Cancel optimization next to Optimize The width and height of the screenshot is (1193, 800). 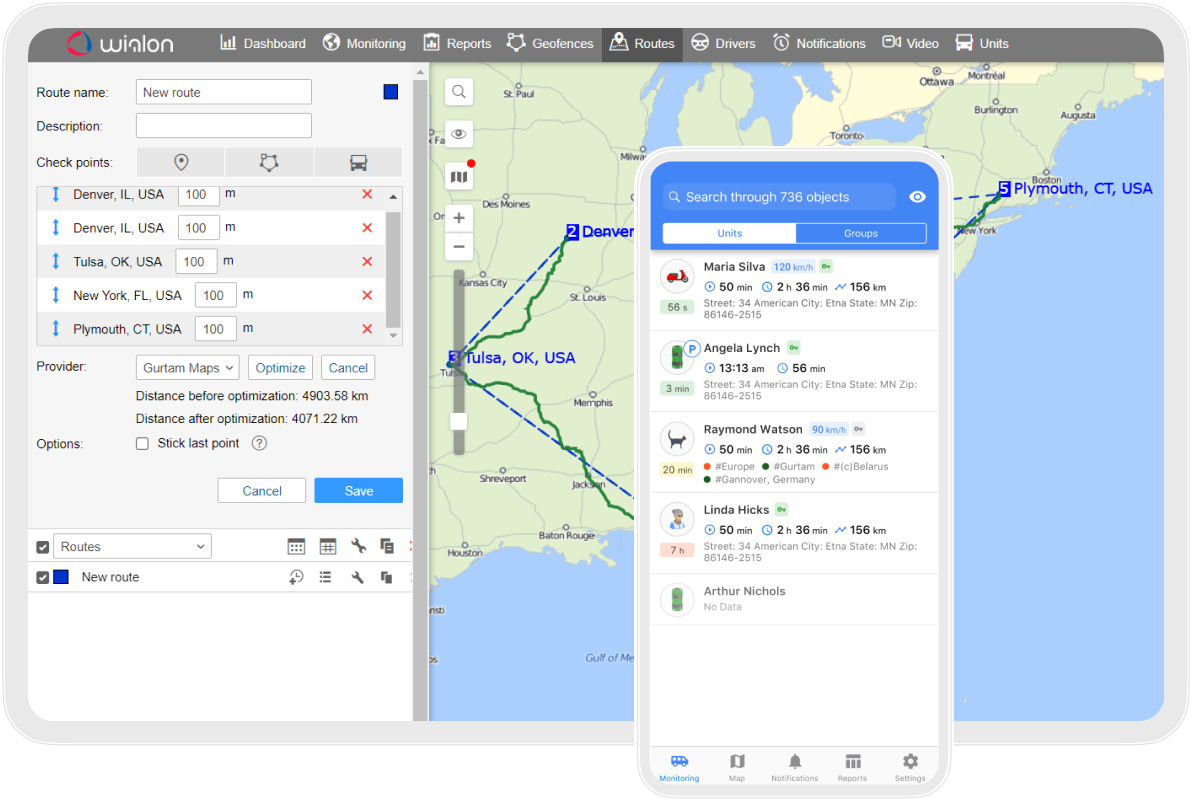(x=348, y=368)
